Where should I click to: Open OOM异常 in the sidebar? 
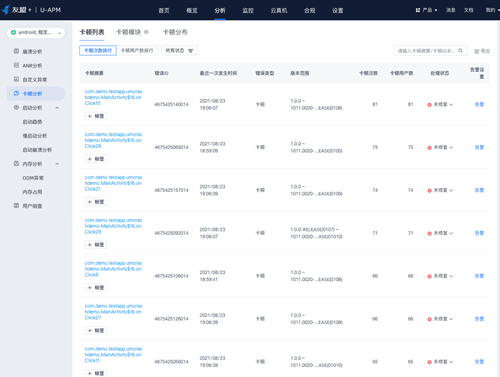(33, 178)
